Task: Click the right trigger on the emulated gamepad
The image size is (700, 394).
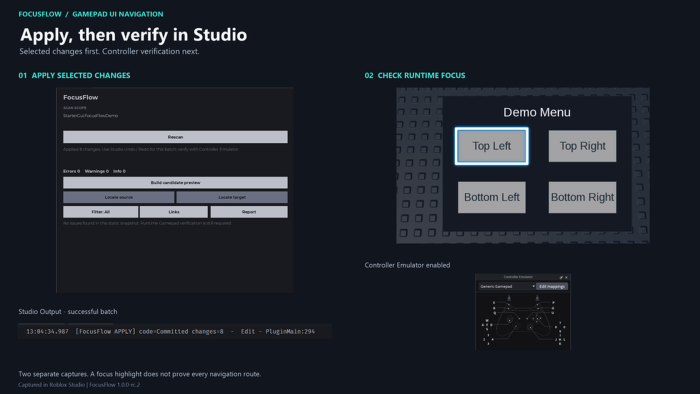Action: 537,298
